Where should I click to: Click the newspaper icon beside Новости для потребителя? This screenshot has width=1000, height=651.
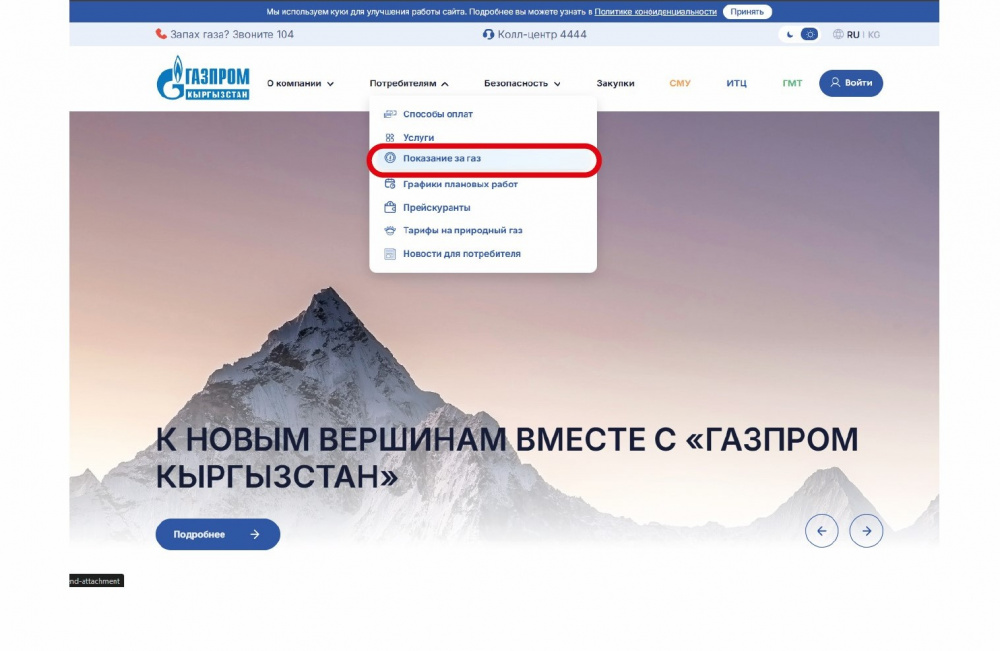tap(390, 254)
